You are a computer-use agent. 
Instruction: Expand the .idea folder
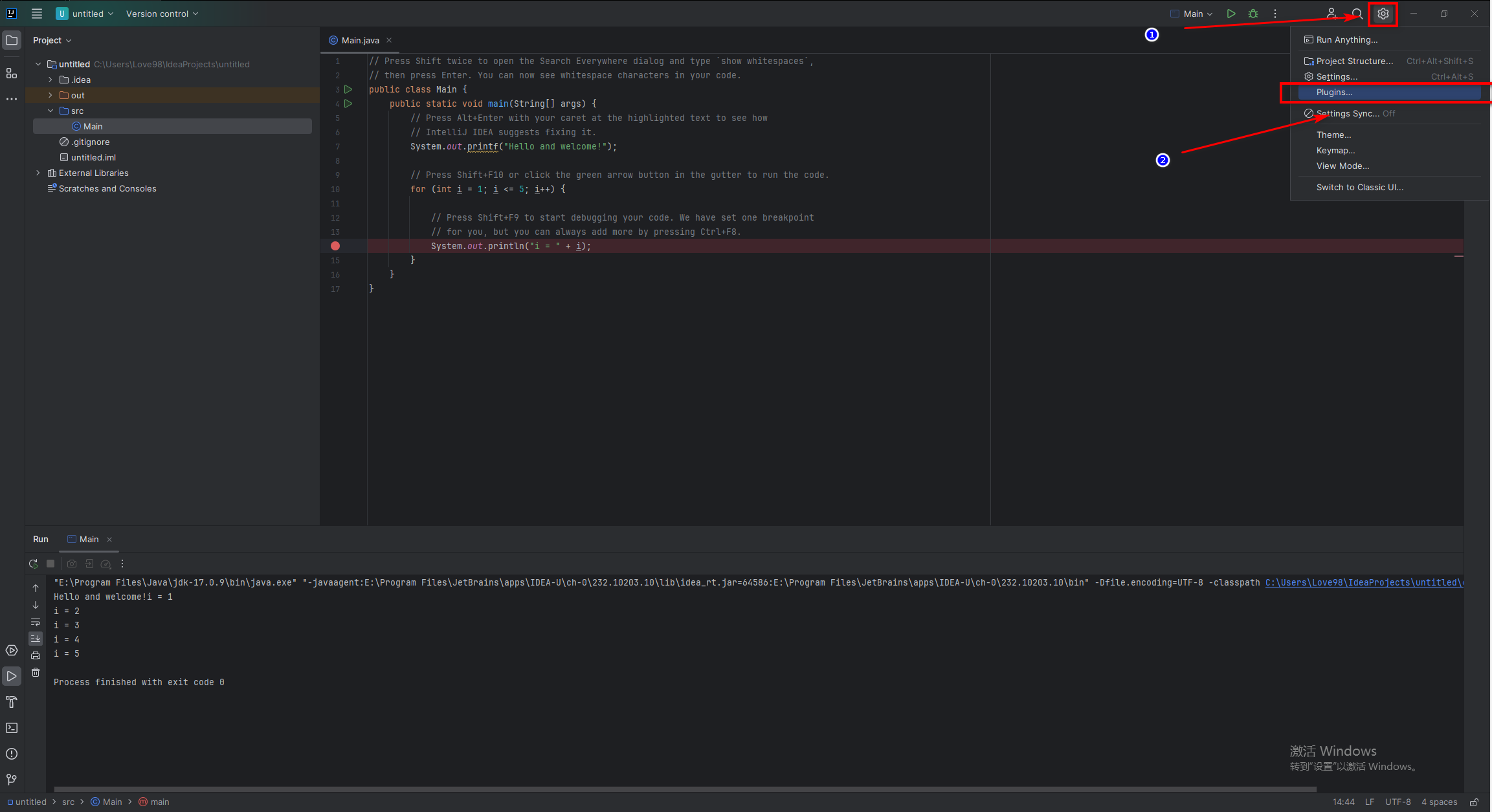50,80
